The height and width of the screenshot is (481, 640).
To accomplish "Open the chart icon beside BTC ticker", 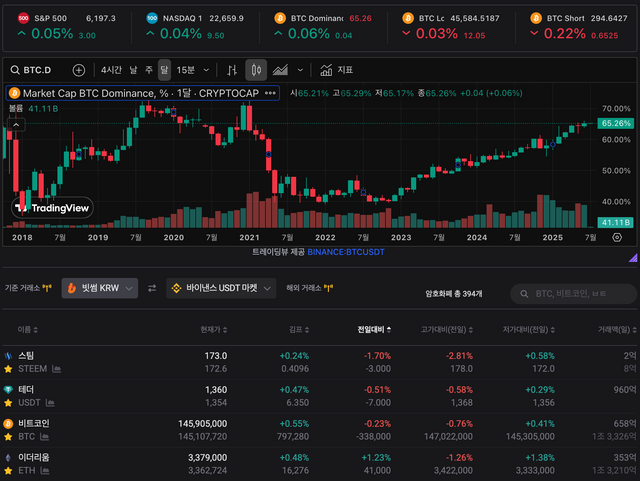I will point(44,437).
